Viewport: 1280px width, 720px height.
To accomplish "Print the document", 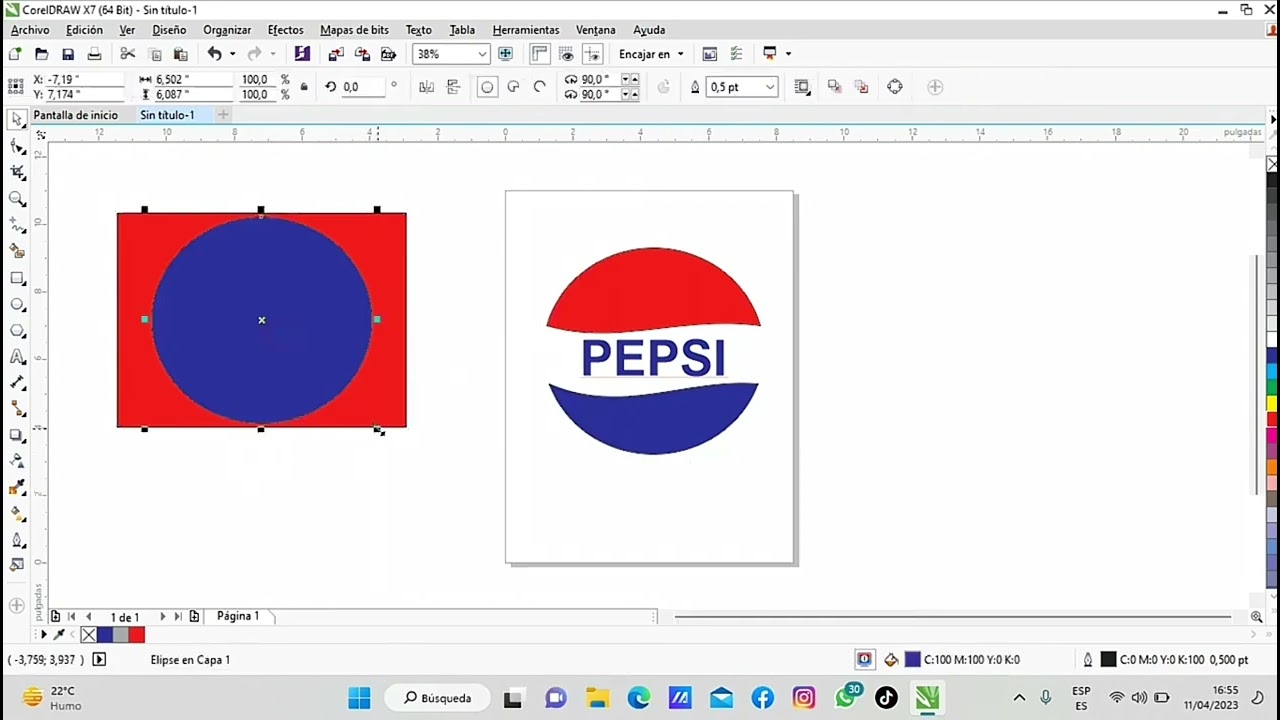I will pyautogui.click(x=94, y=54).
